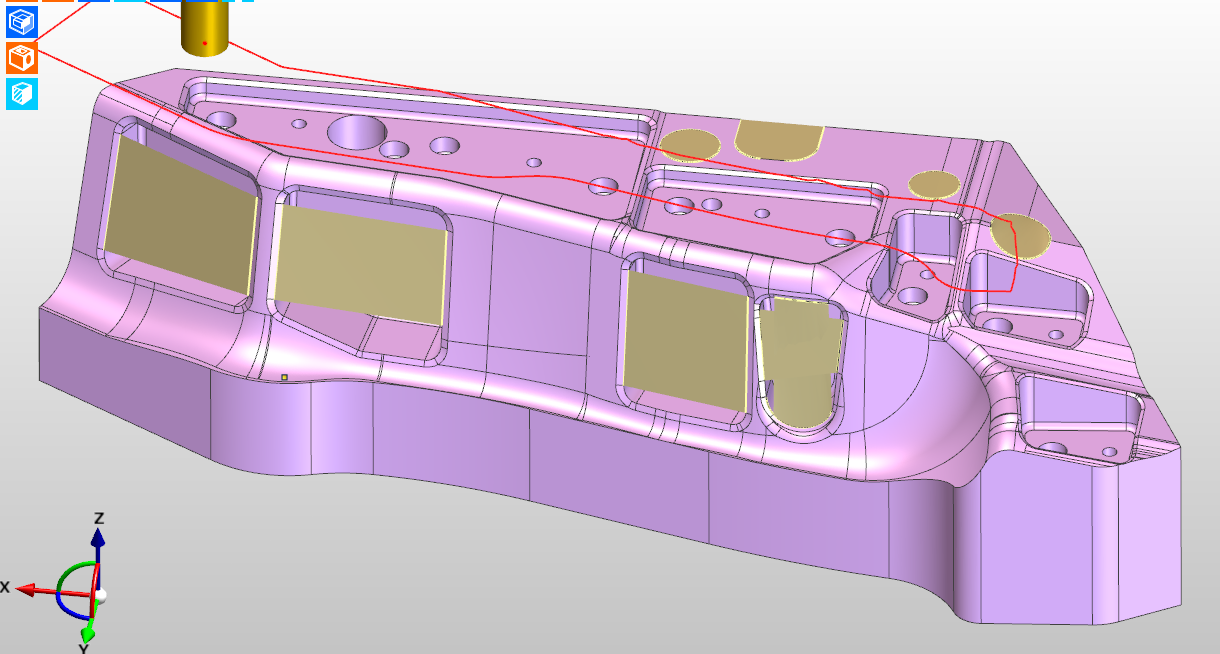The width and height of the screenshot is (1220, 654).
Task: Select the tan rectangular surface in middle pocket
Action: pos(686,341)
